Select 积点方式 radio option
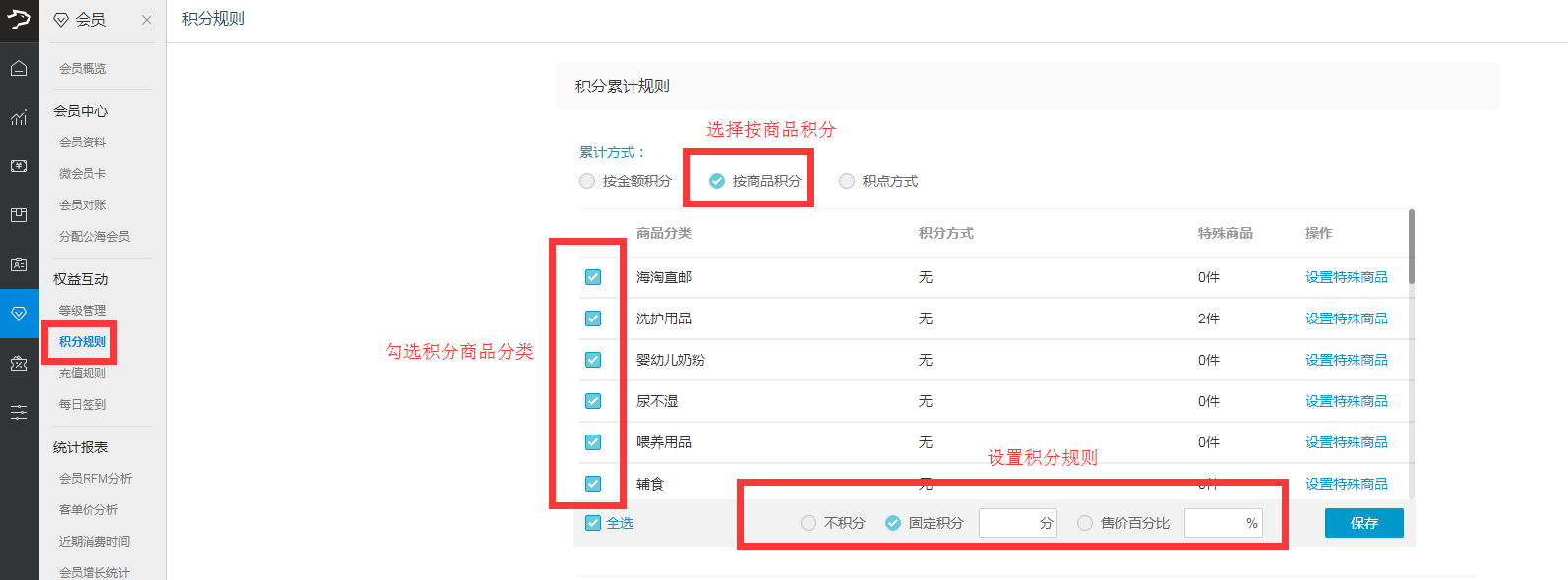Image resolution: width=1568 pixels, height=580 pixels. point(847,181)
